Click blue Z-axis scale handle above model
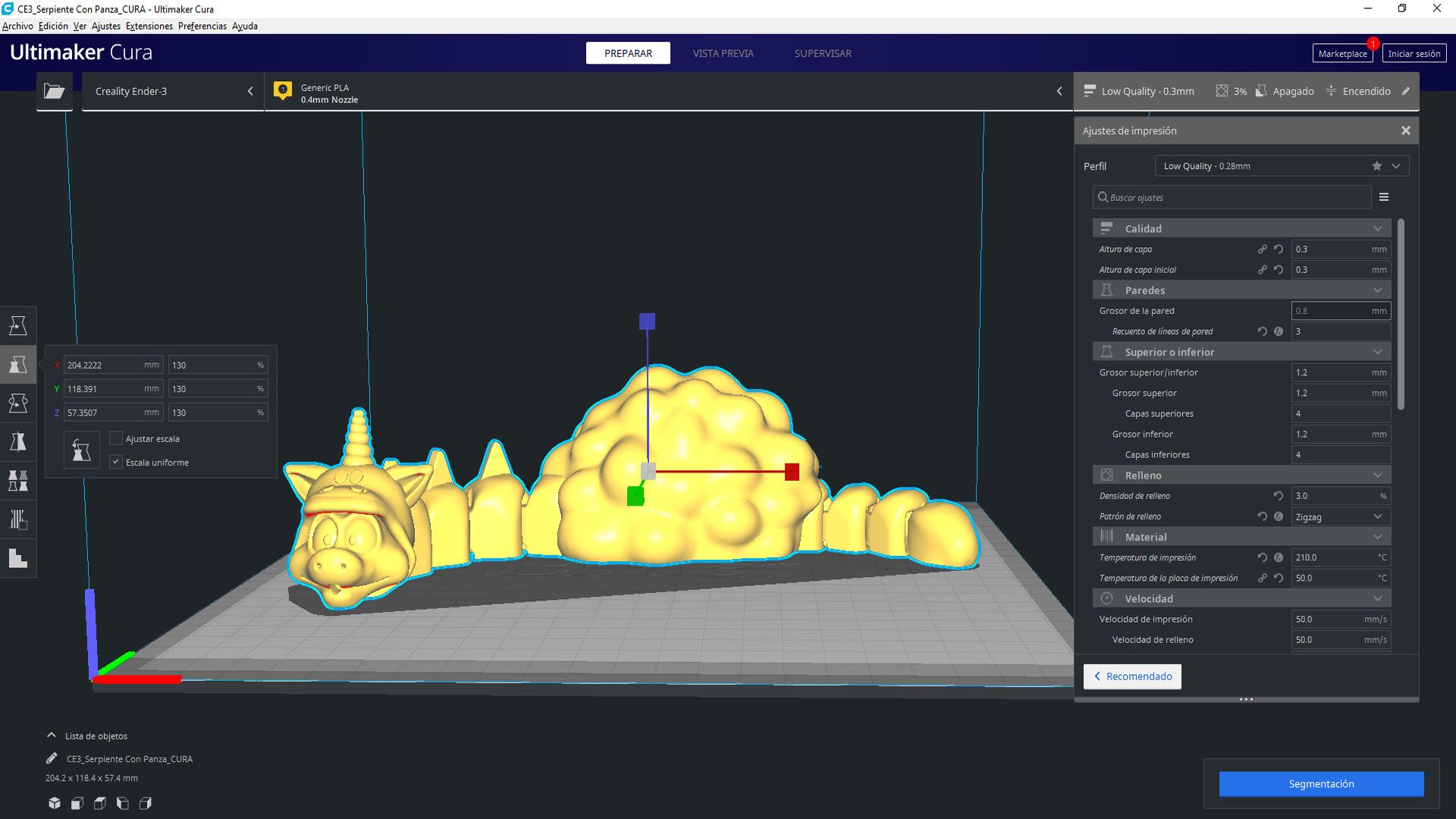The height and width of the screenshot is (819, 1456). [647, 322]
